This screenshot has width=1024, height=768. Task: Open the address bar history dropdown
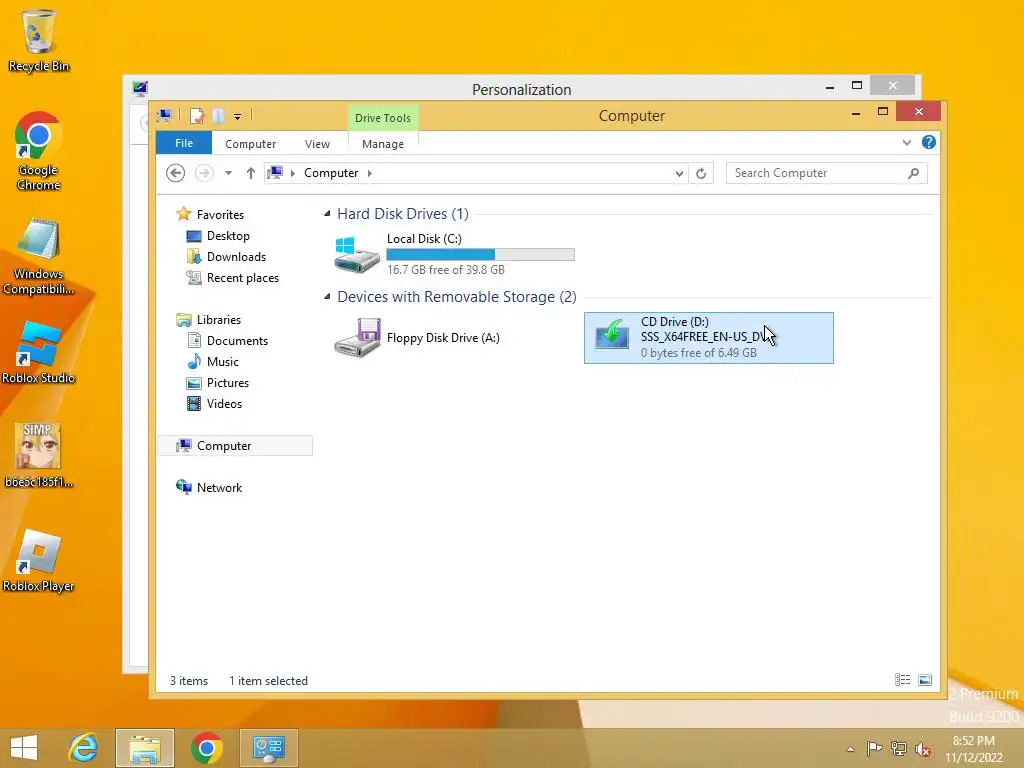(x=679, y=173)
